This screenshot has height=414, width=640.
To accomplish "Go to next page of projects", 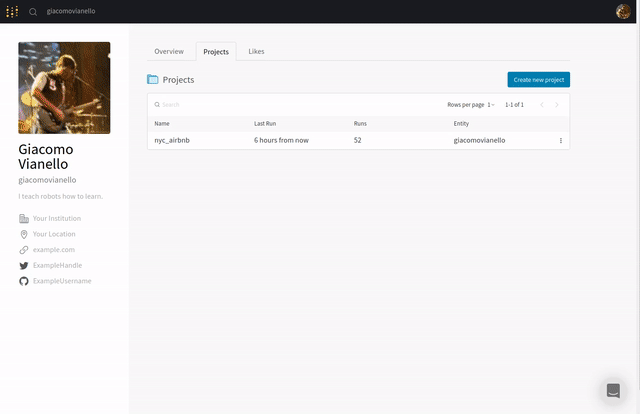I will point(557,105).
